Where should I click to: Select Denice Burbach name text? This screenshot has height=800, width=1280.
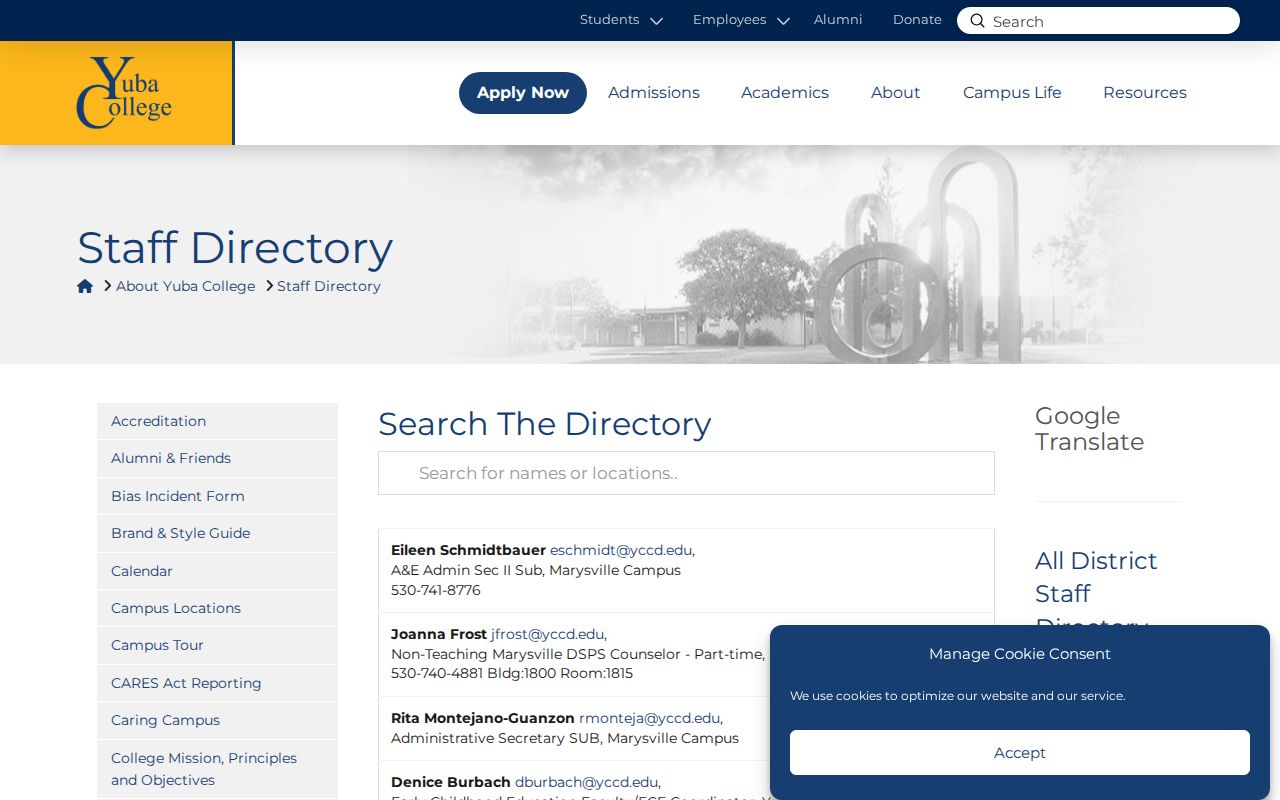(x=451, y=782)
